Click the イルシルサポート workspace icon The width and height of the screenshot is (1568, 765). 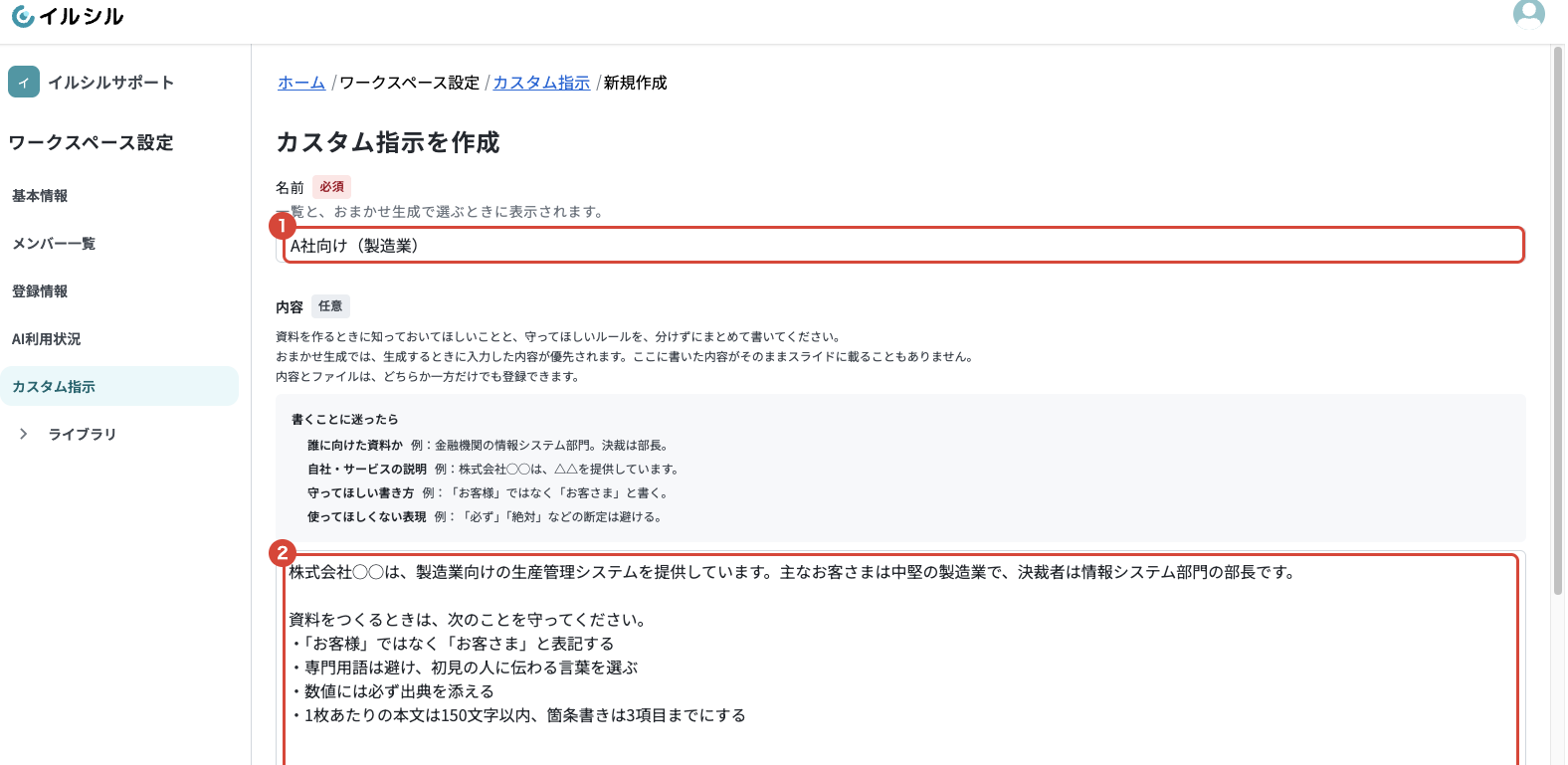point(24,82)
